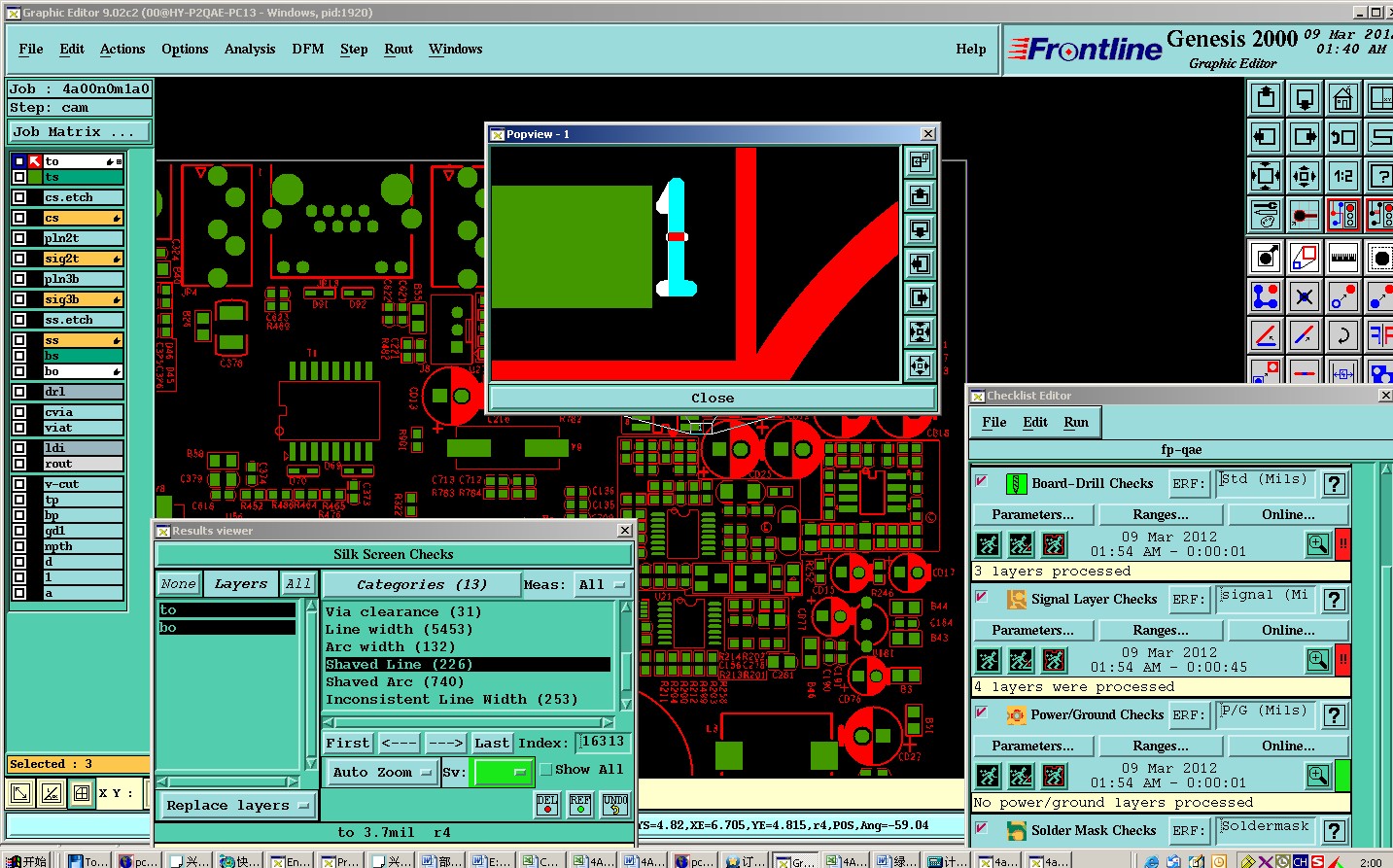Enable the Show All checkbox
The height and width of the screenshot is (868, 1393).
[546, 769]
